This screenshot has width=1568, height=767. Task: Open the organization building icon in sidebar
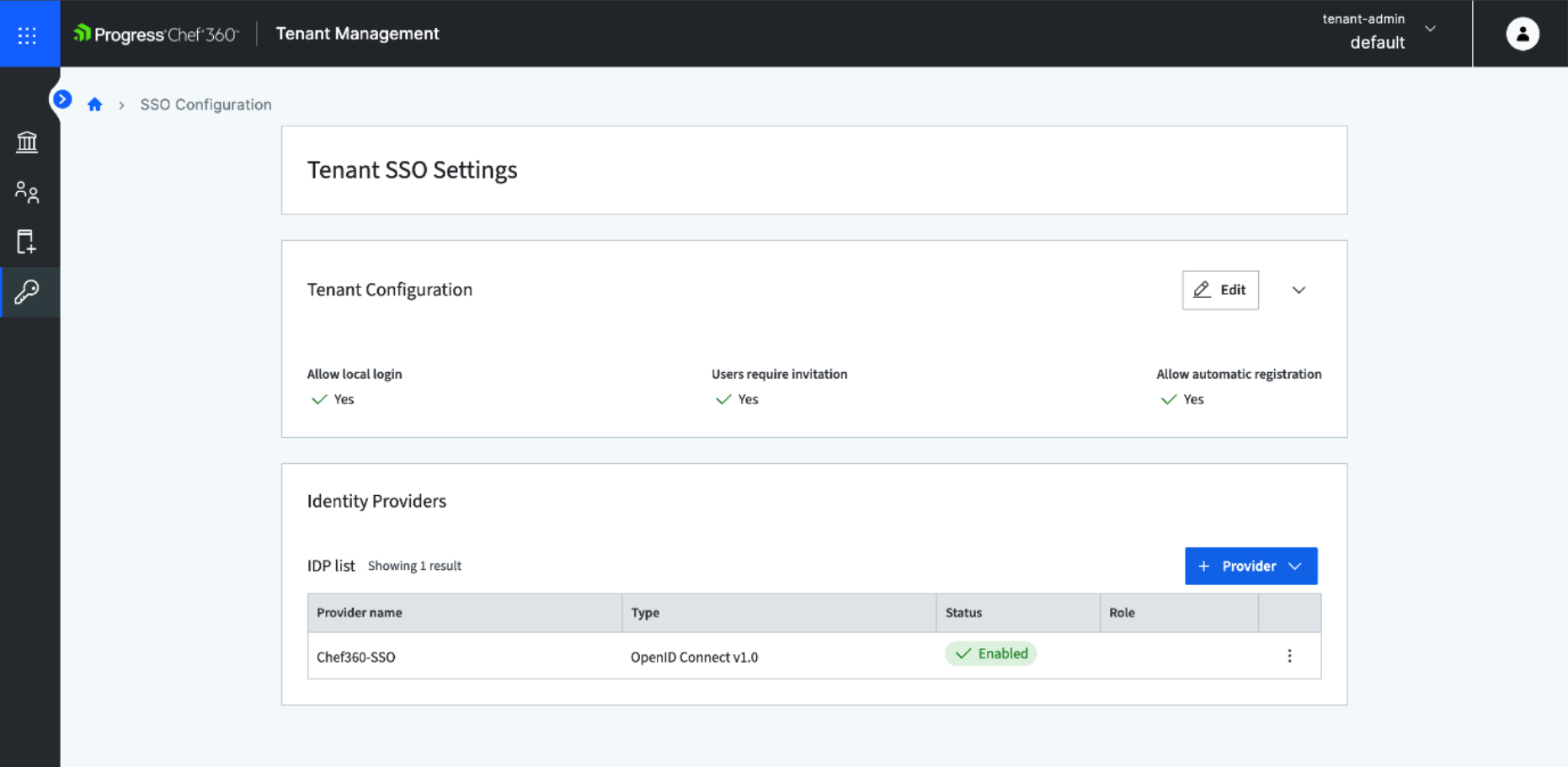click(x=27, y=142)
